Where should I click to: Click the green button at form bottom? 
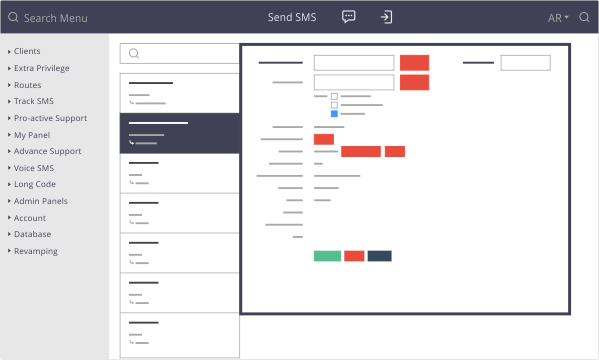pyautogui.click(x=327, y=256)
